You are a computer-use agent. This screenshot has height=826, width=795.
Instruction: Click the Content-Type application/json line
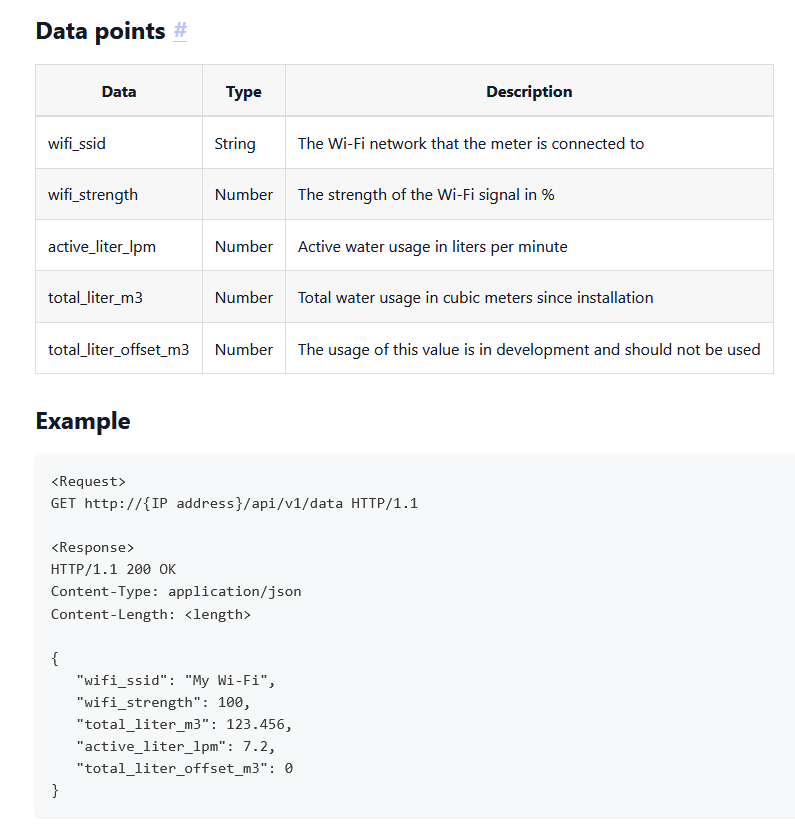(x=176, y=591)
